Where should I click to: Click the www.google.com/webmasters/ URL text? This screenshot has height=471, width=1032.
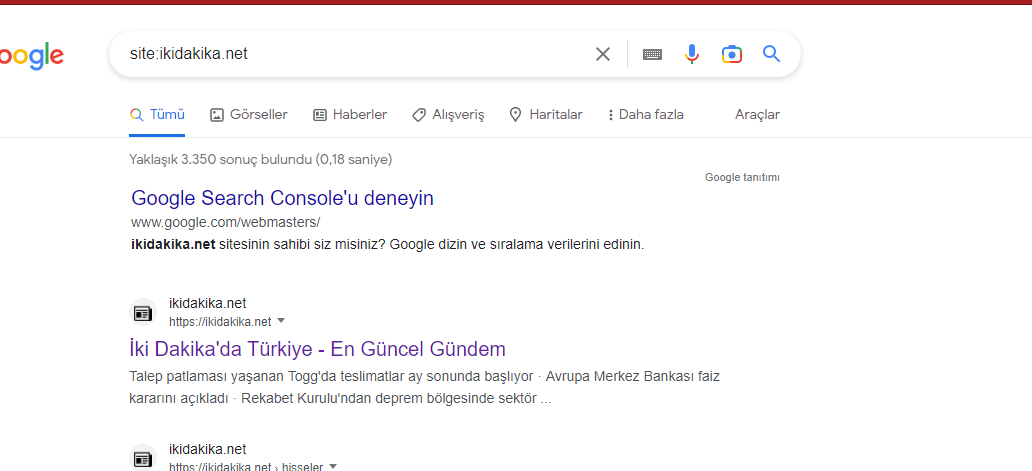tap(226, 222)
